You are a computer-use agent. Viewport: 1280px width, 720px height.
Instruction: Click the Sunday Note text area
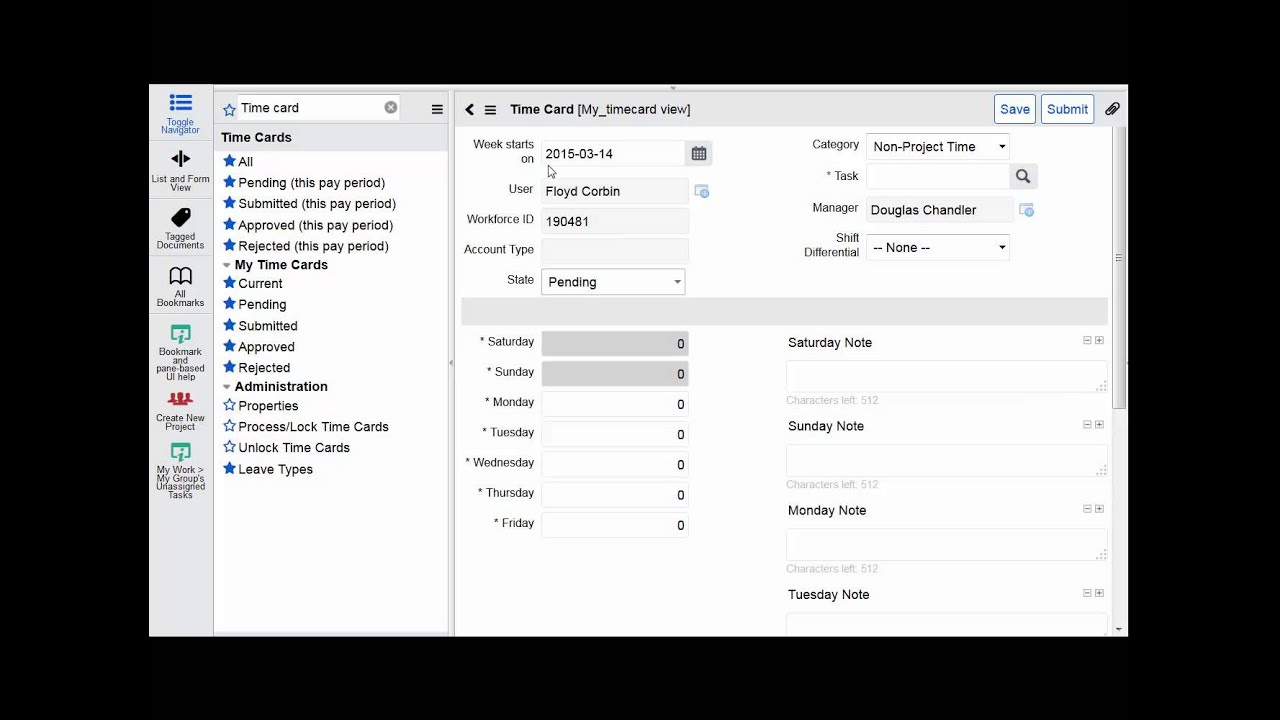(946, 460)
